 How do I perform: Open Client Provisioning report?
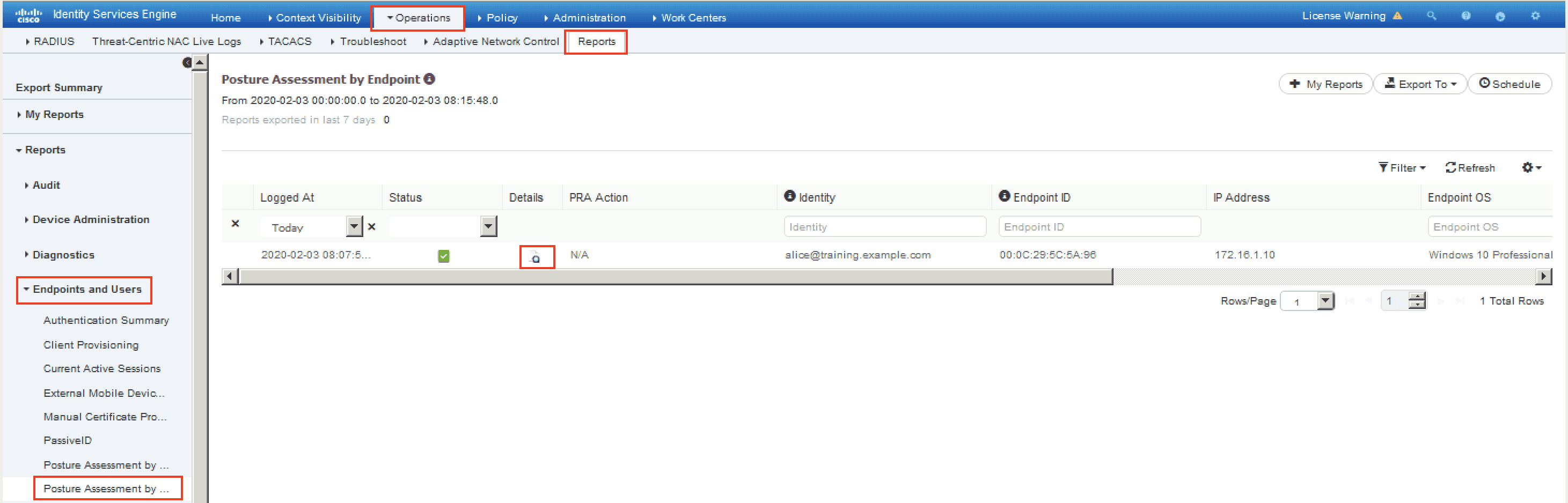coord(91,345)
